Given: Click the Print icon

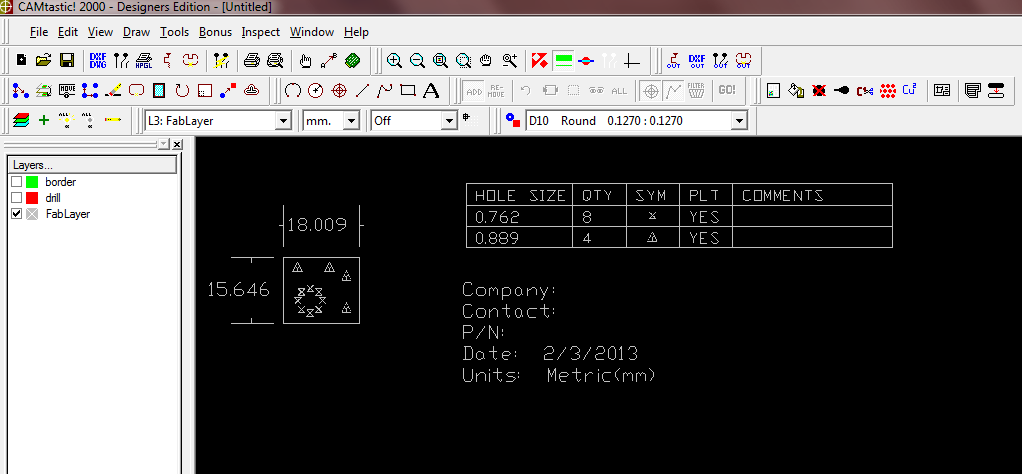Looking at the screenshot, I should [x=252, y=61].
